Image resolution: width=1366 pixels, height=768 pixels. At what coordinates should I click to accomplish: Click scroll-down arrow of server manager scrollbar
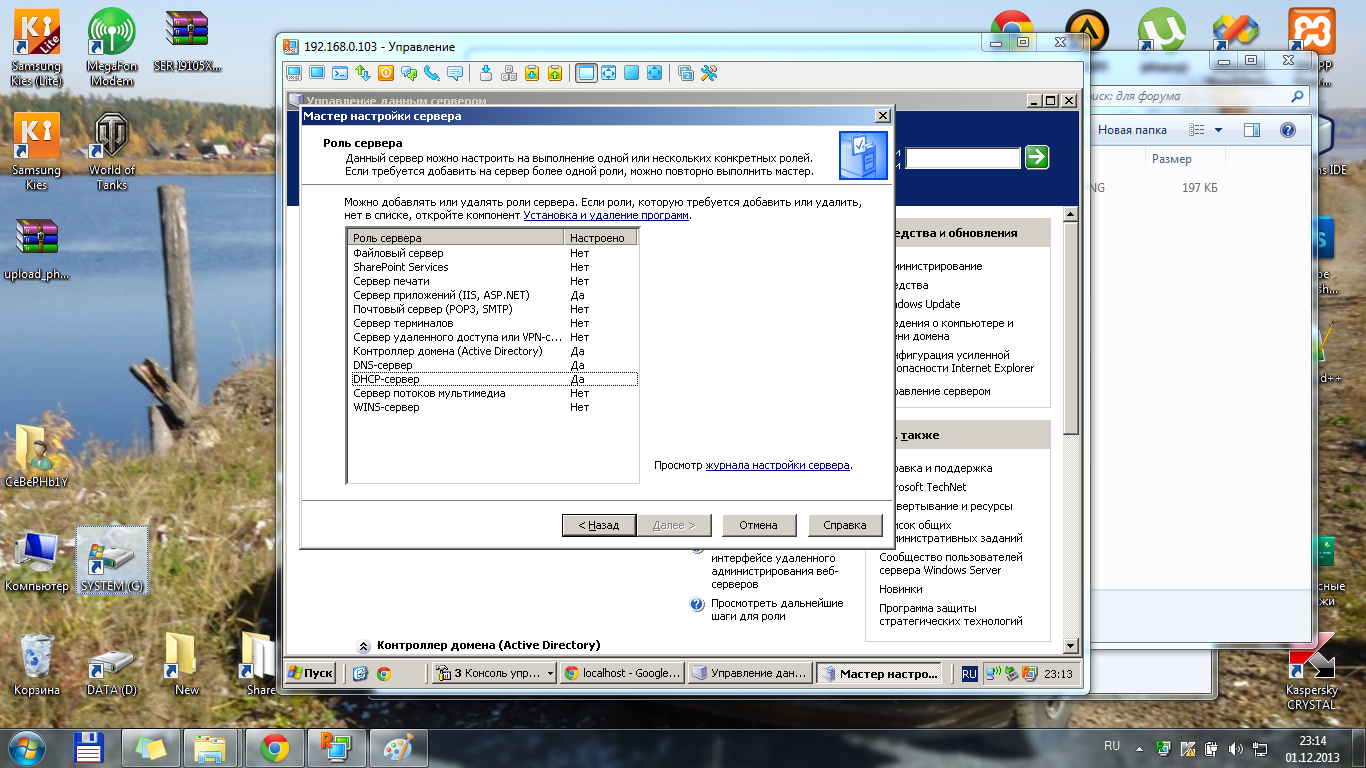(1070, 647)
